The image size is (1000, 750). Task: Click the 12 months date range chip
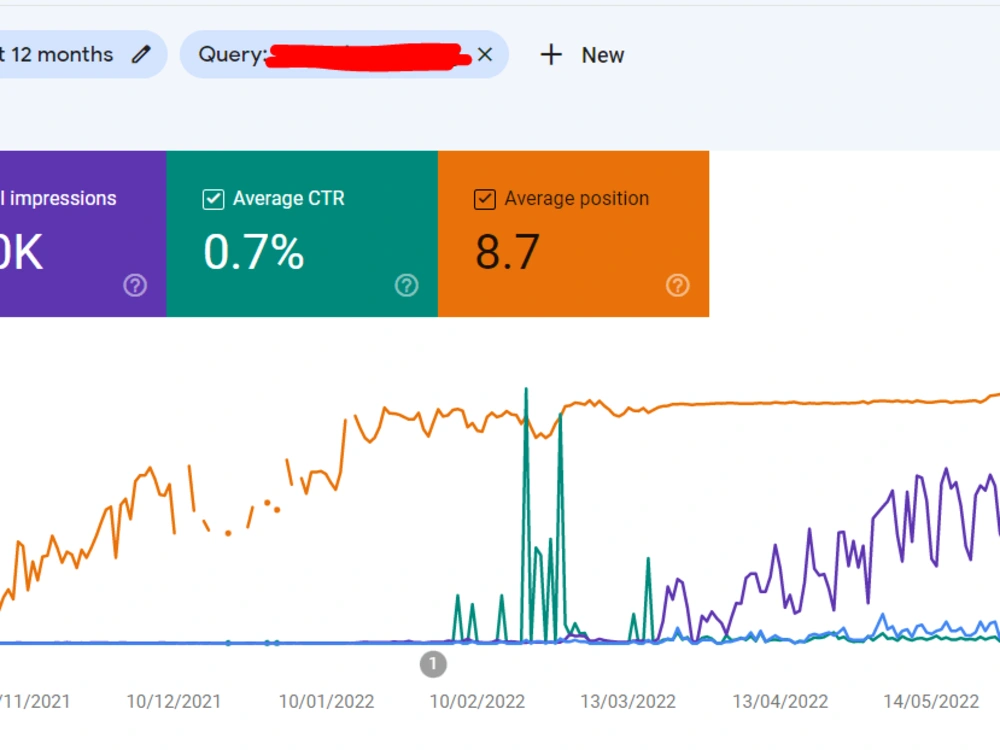pos(83,55)
